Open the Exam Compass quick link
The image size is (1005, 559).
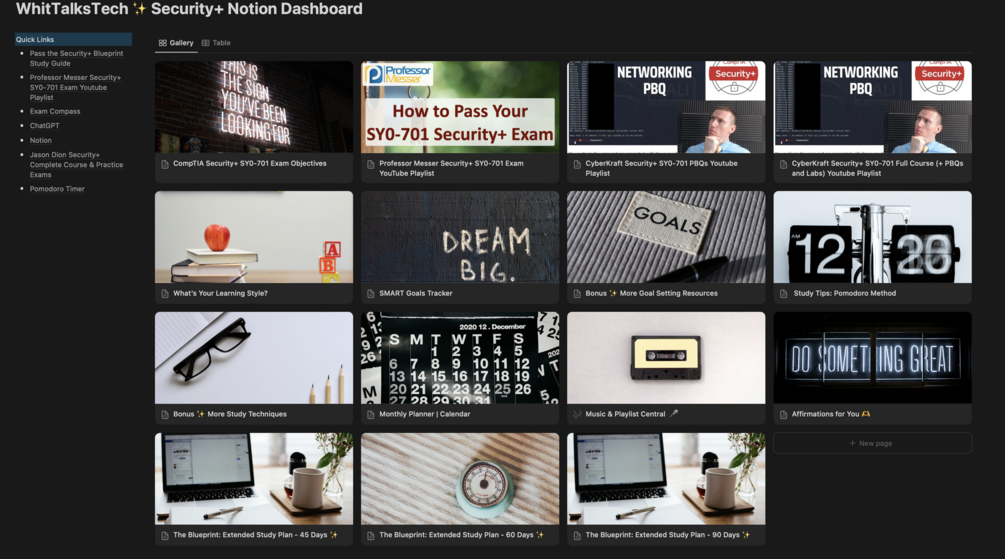tap(55, 112)
